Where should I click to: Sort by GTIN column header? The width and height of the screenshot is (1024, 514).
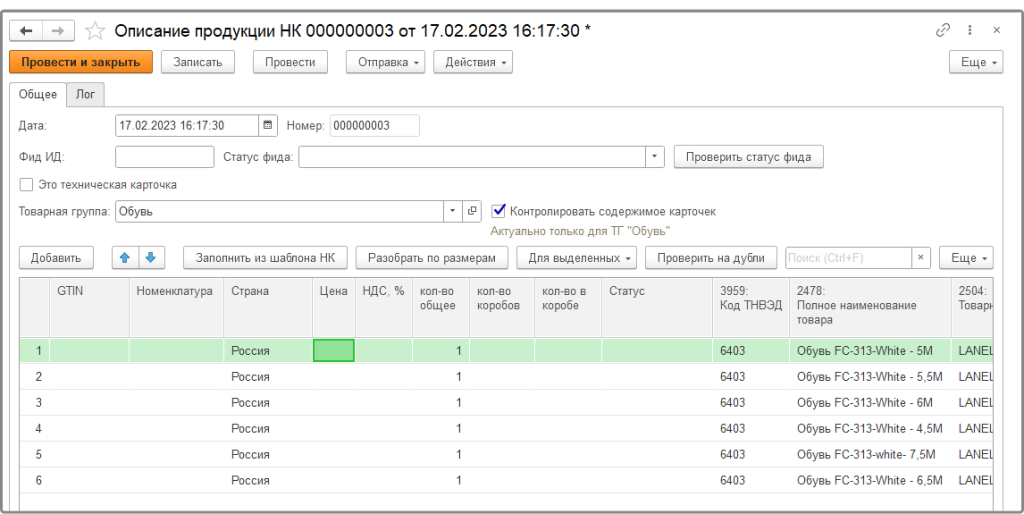89,307
